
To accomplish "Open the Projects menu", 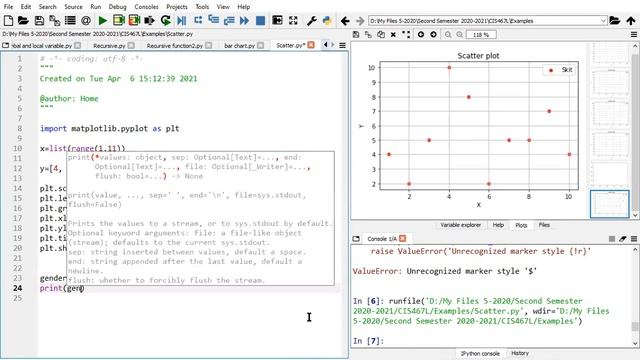I will [177, 7].
